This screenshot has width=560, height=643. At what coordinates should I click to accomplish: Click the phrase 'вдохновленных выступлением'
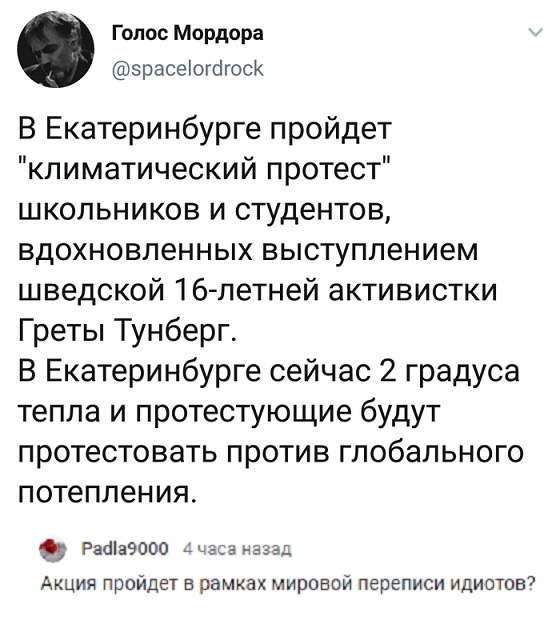coord(248,251)
